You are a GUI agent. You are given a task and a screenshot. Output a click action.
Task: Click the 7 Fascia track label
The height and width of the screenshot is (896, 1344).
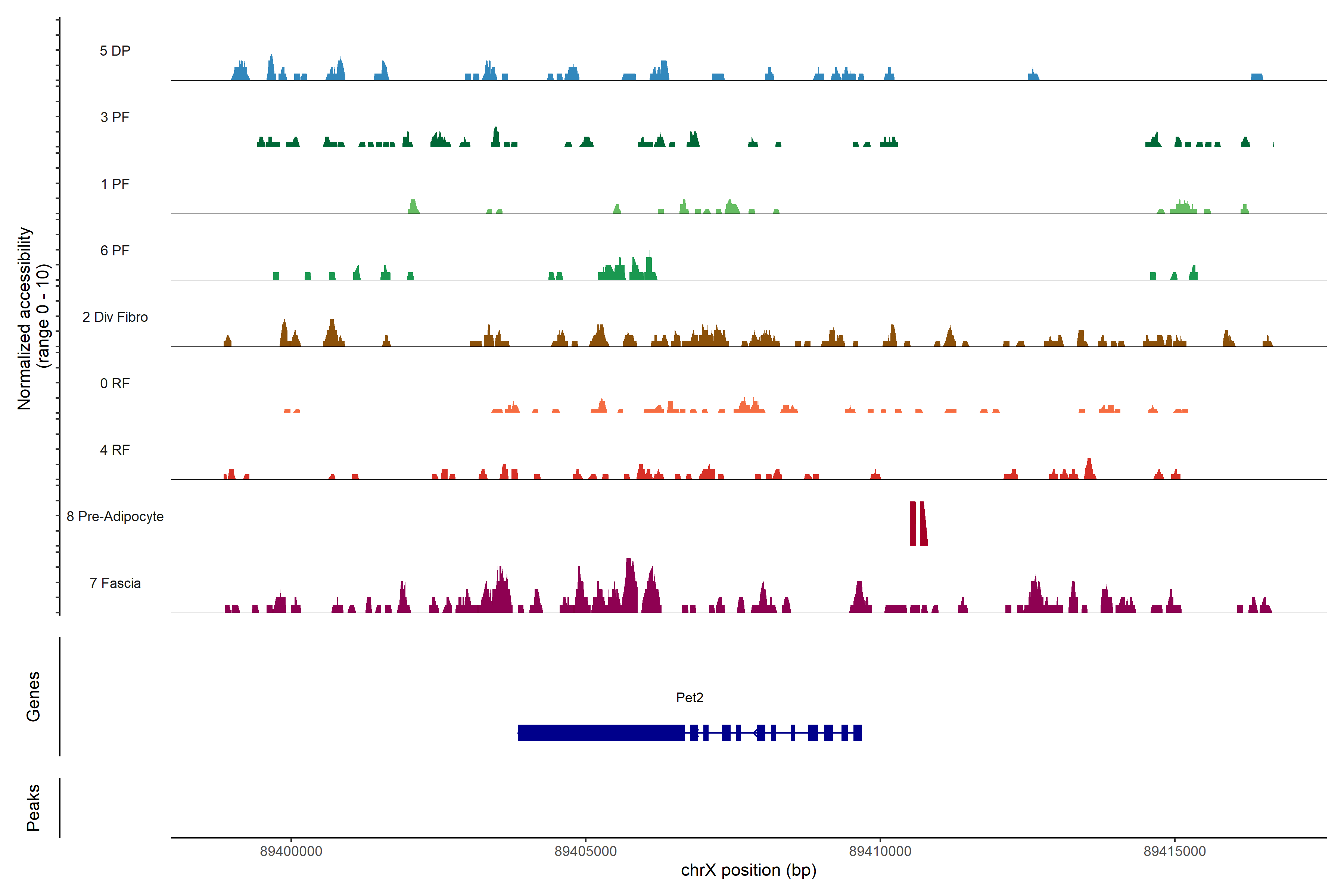(x=115, y=583)
